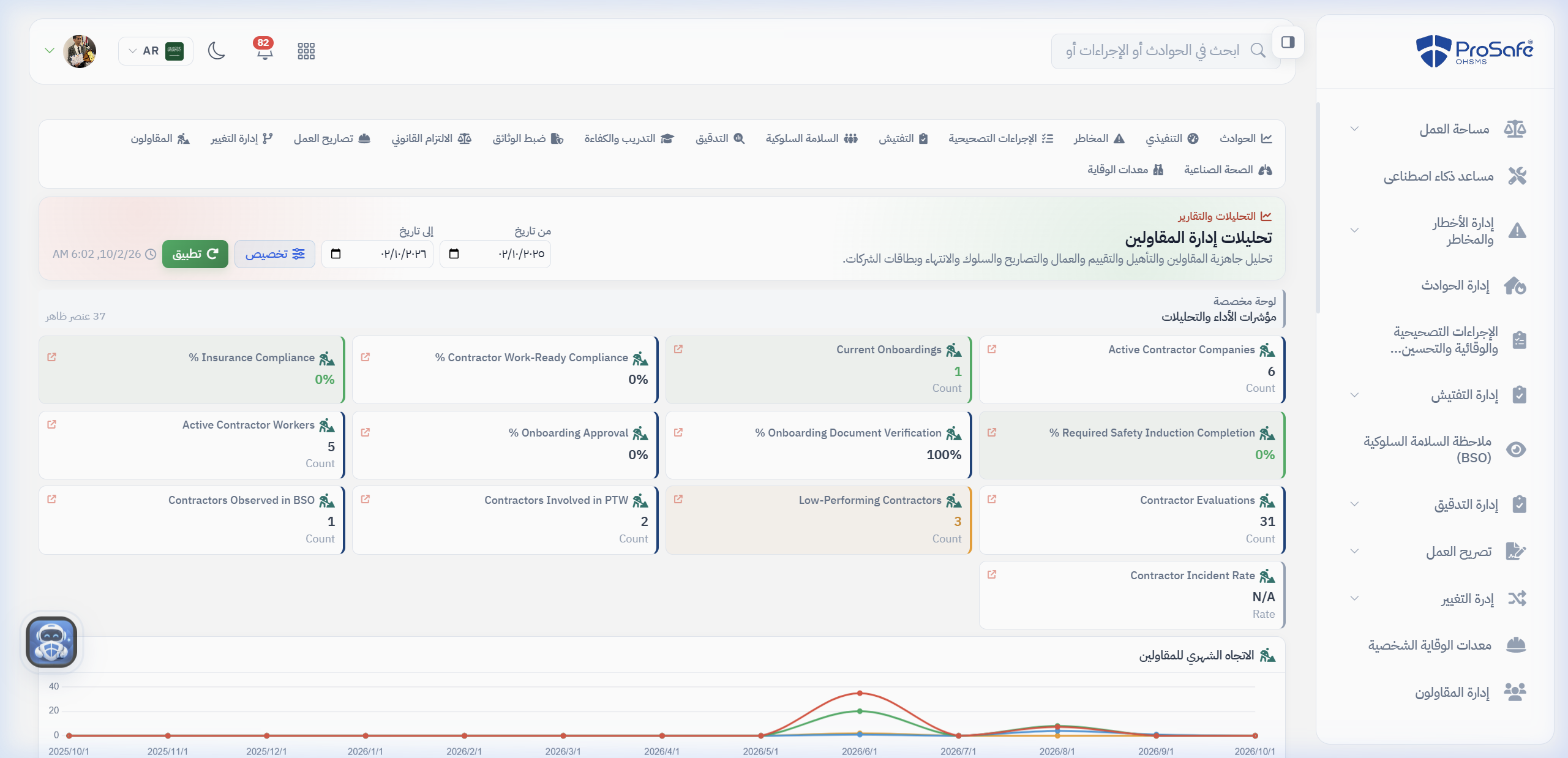The image size is (1568, 758).
Task: Click the search field for incidents
Action: coord(1166,51)
